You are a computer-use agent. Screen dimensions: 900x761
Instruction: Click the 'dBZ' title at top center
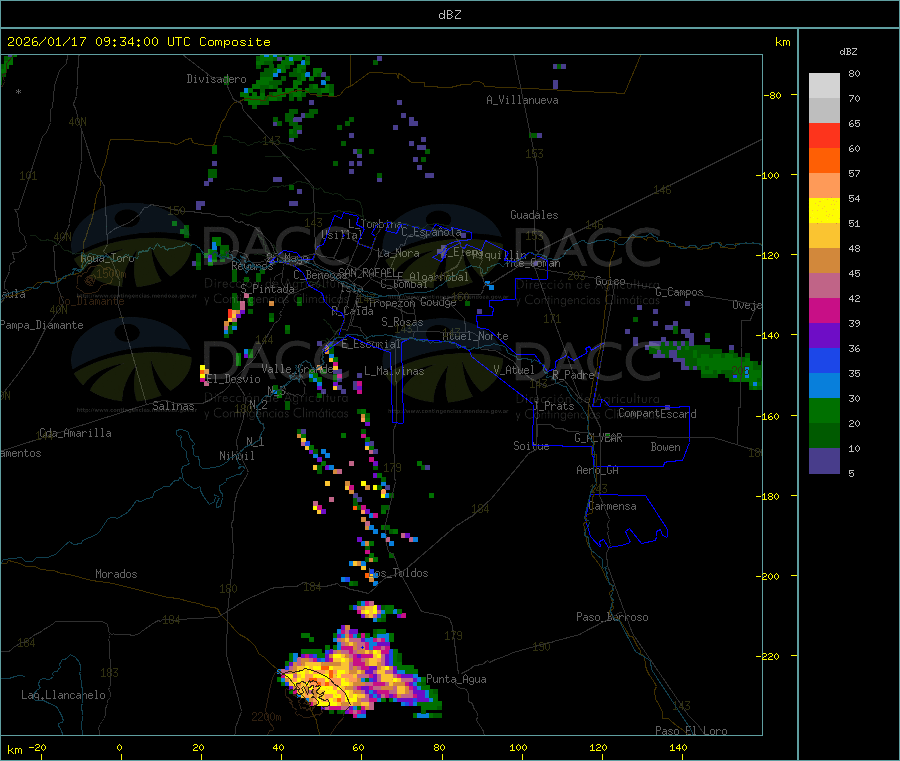point(449,15)
